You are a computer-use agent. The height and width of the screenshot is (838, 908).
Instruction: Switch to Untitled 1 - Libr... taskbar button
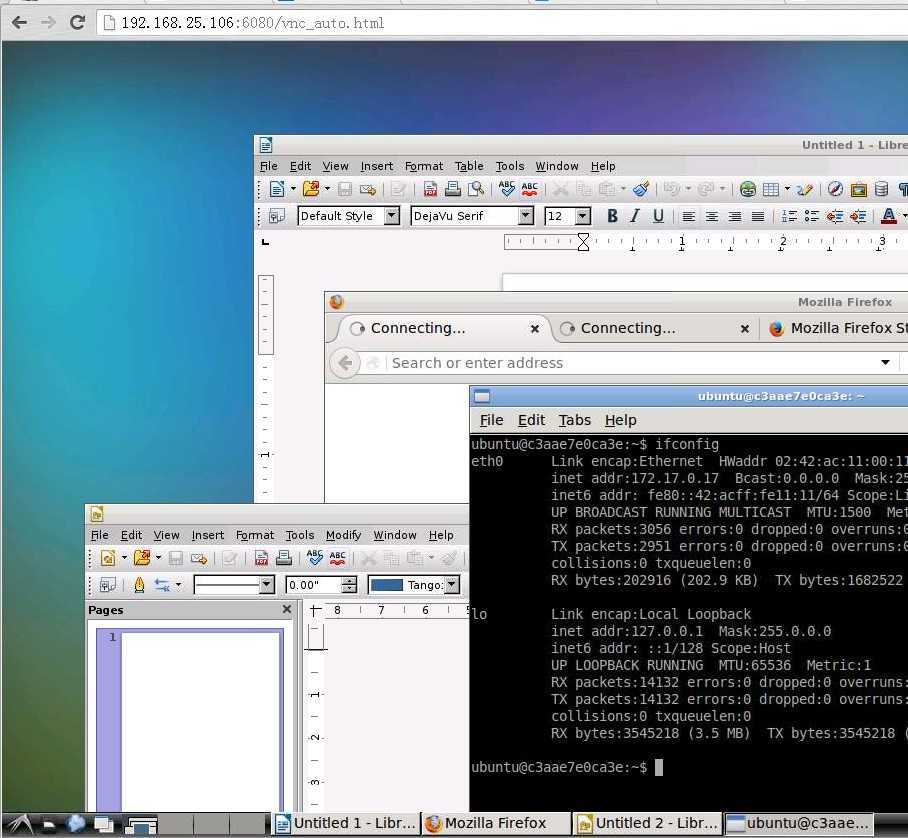point(346,823)
